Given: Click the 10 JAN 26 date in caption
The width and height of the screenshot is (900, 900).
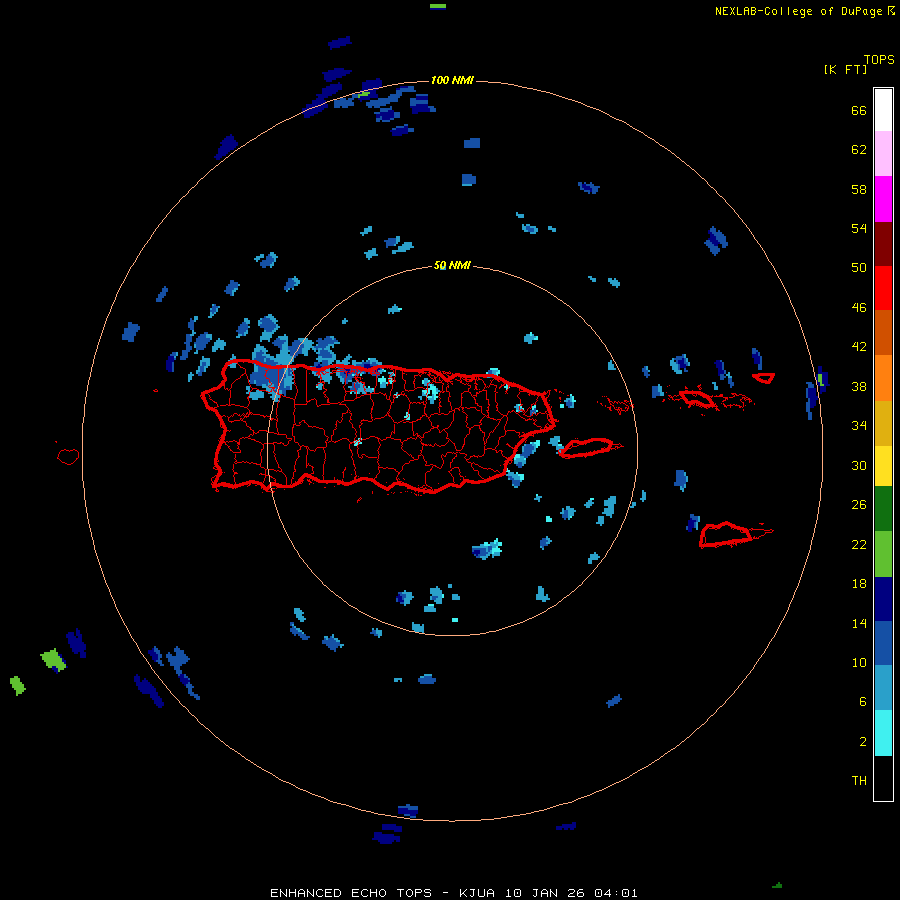Looking at the screenshot, I should tap(546, 893).
